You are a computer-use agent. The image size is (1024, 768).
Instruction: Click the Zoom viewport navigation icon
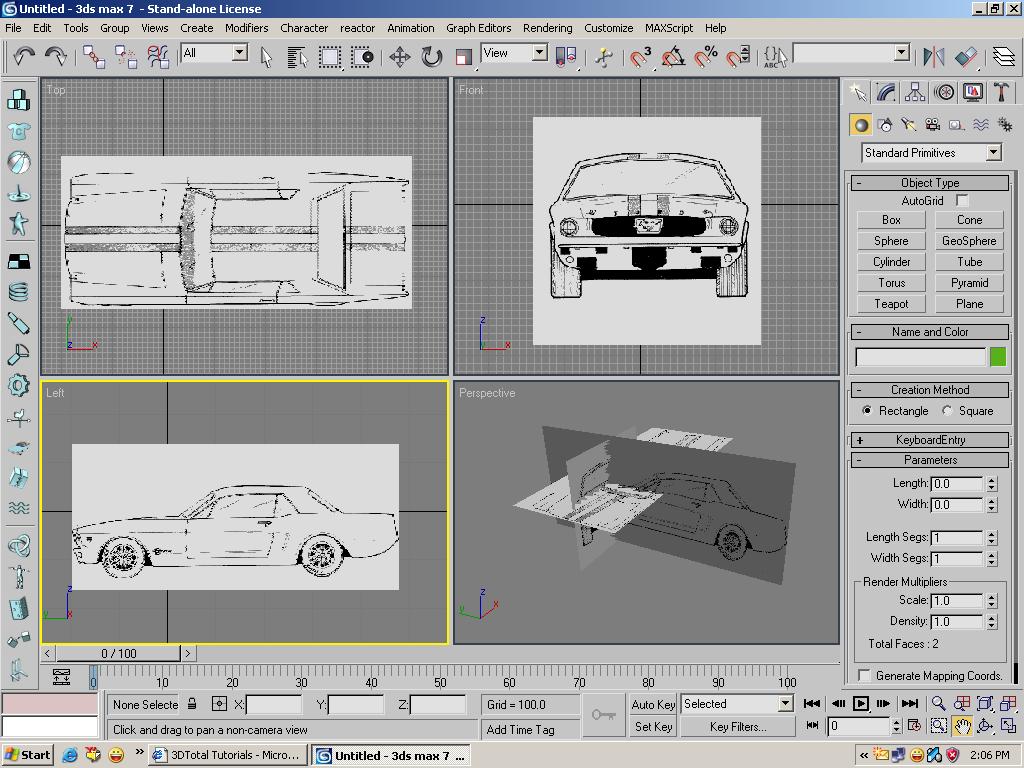[x=938, y=704]
